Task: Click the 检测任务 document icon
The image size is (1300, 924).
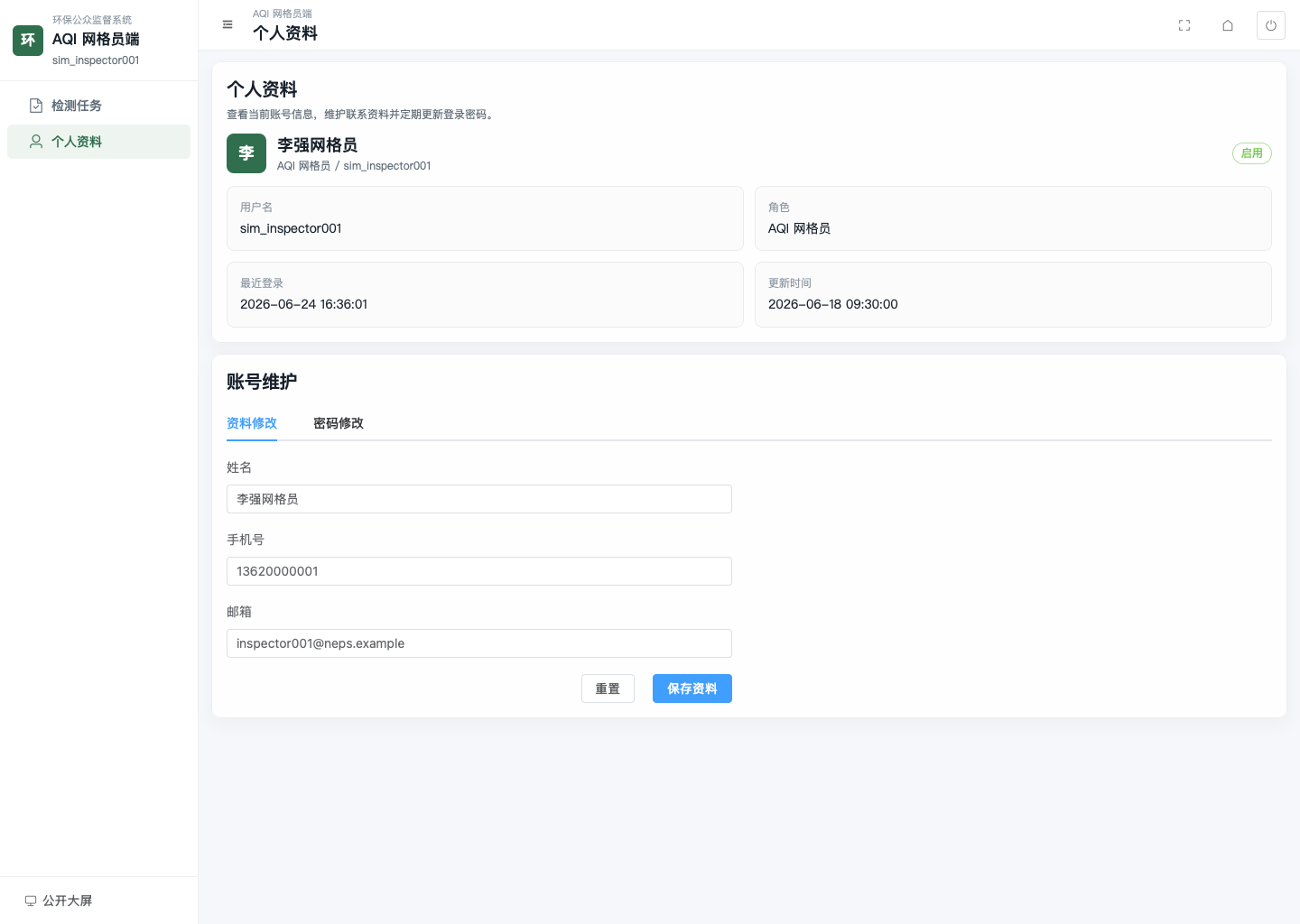Action: (36, 106)
